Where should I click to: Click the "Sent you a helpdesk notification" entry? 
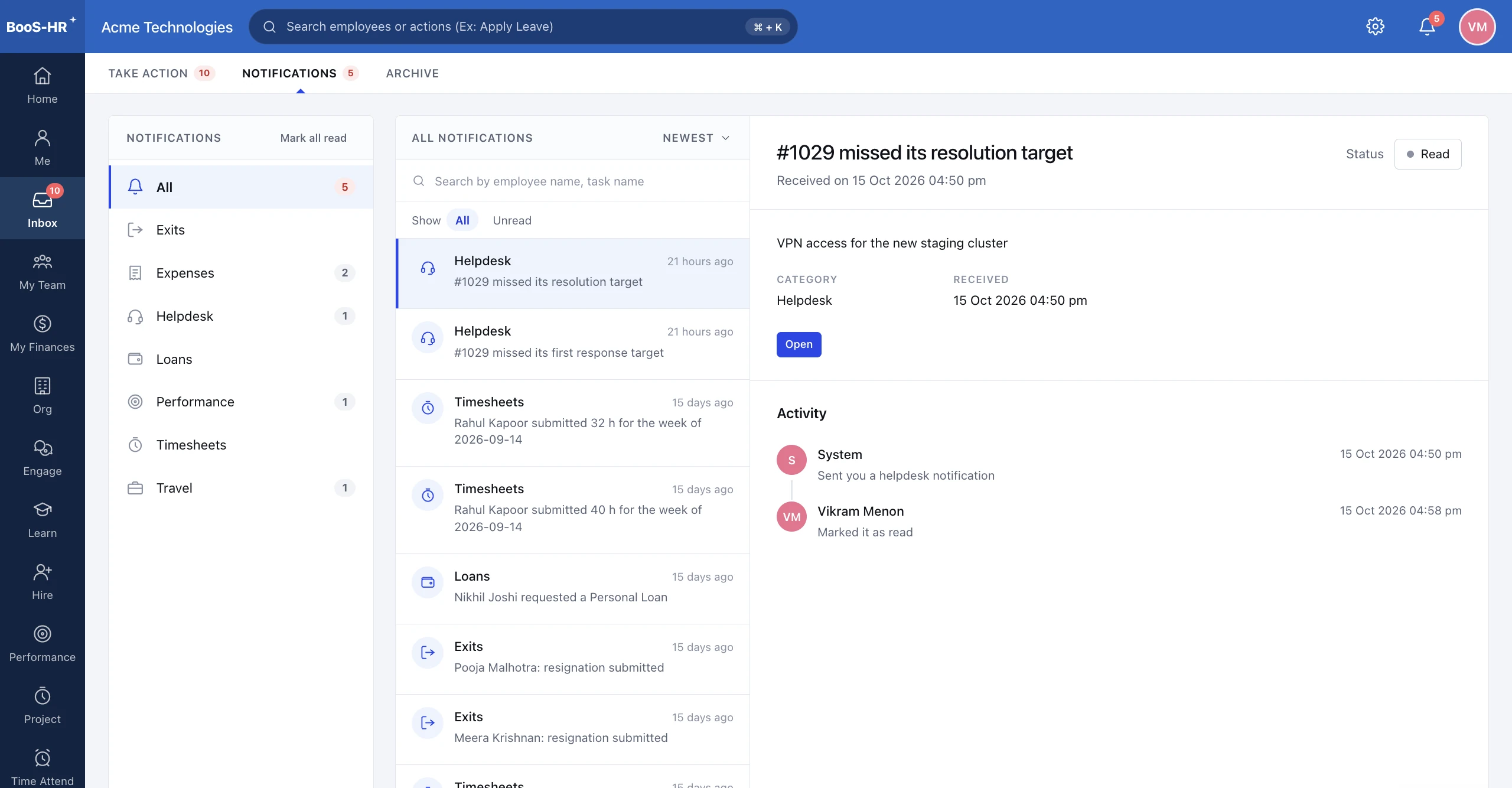click(x=906, y=476)
